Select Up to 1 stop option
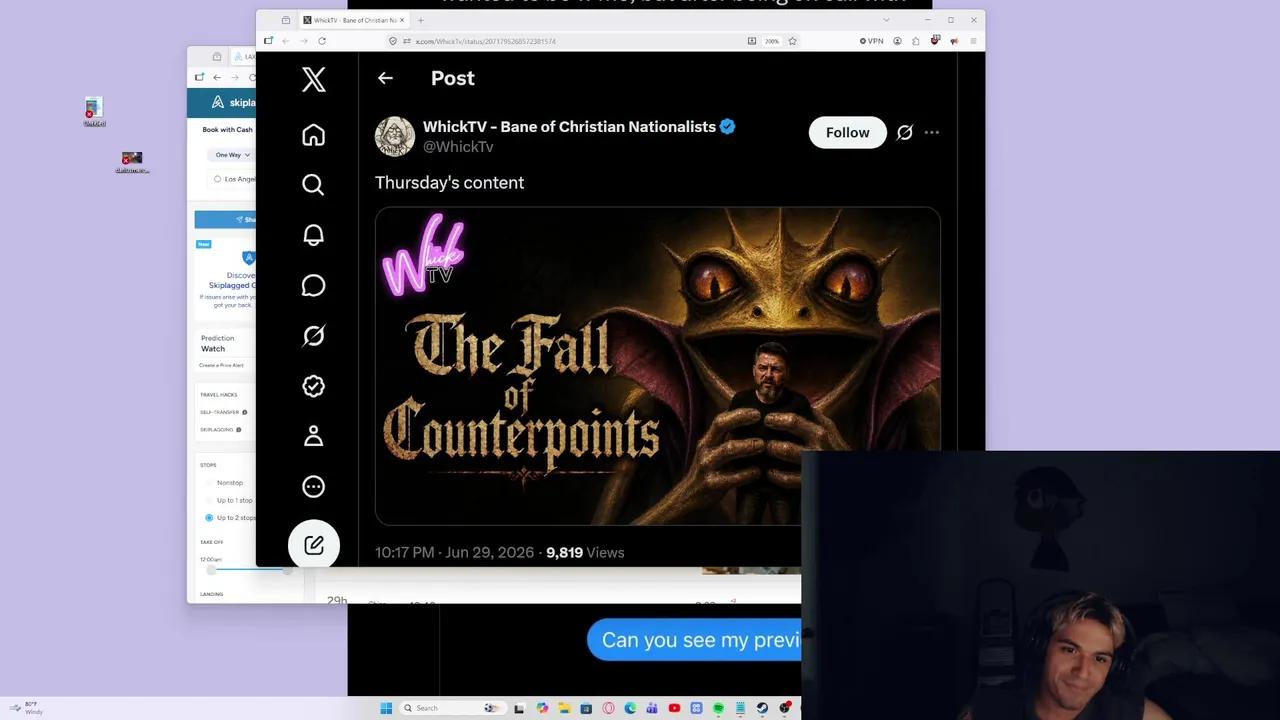This screenshot has width=1280, height=720. 233,500
